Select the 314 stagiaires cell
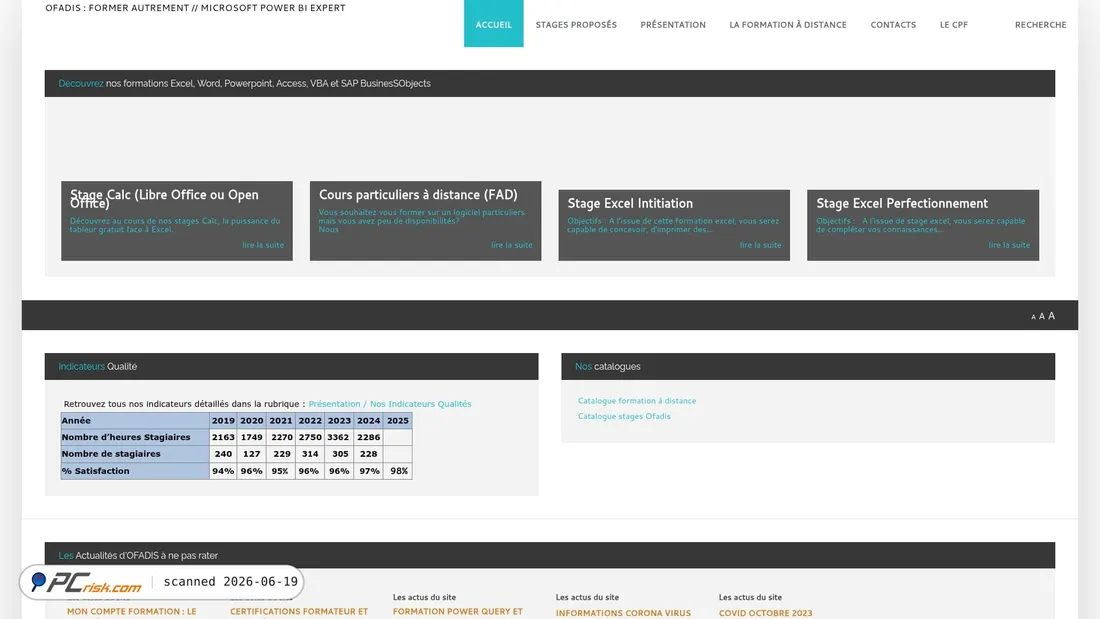This screenshot has height=619, width=1100. [309, 454]
